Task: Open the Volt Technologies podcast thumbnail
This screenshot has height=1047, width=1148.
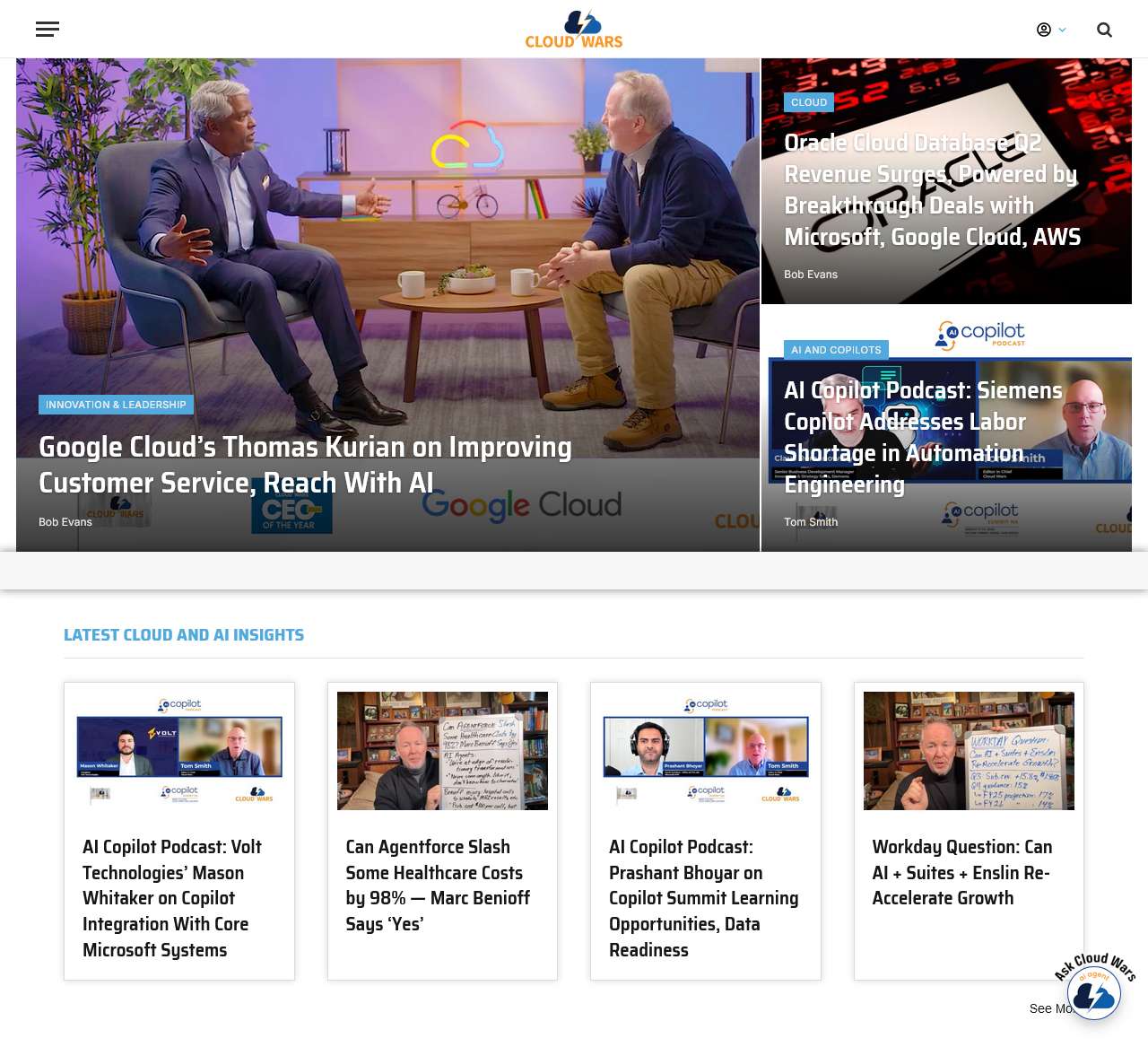Action: tap(179, 751)
